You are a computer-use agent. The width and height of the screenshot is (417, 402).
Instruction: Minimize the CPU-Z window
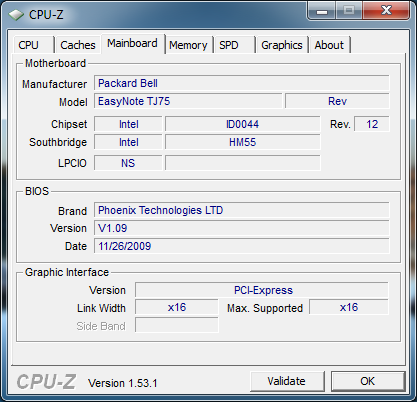(x=322, y=11)
